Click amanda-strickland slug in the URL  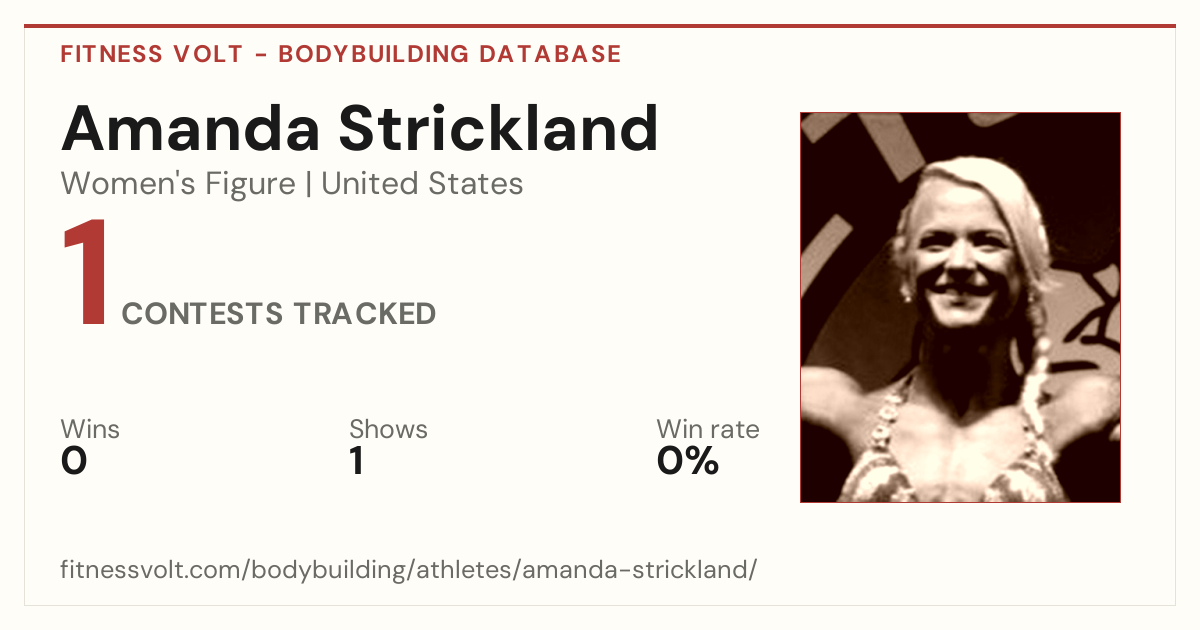[637, 570]
